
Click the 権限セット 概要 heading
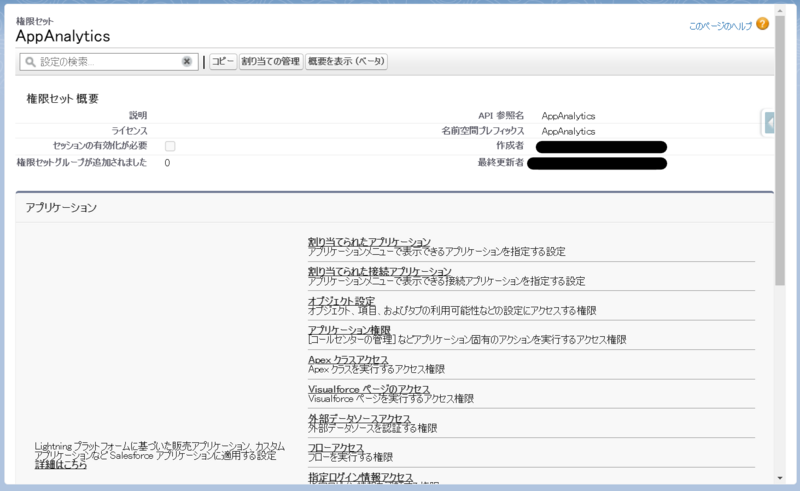point(62,99)
